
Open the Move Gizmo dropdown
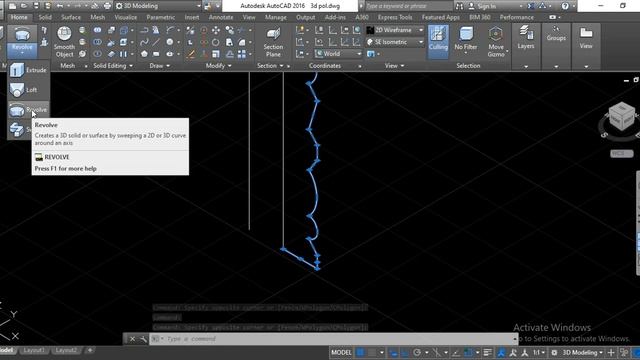coord(496,42)
